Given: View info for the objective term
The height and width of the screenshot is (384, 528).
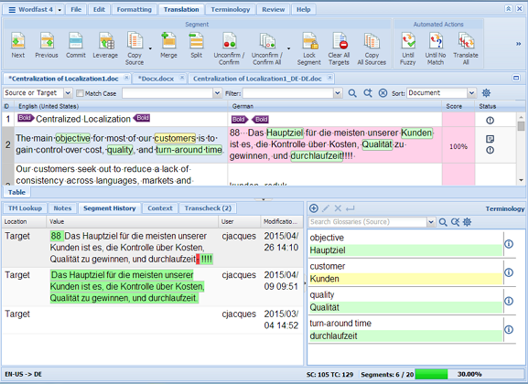Looking at the screenshot, I should [509, 244].
